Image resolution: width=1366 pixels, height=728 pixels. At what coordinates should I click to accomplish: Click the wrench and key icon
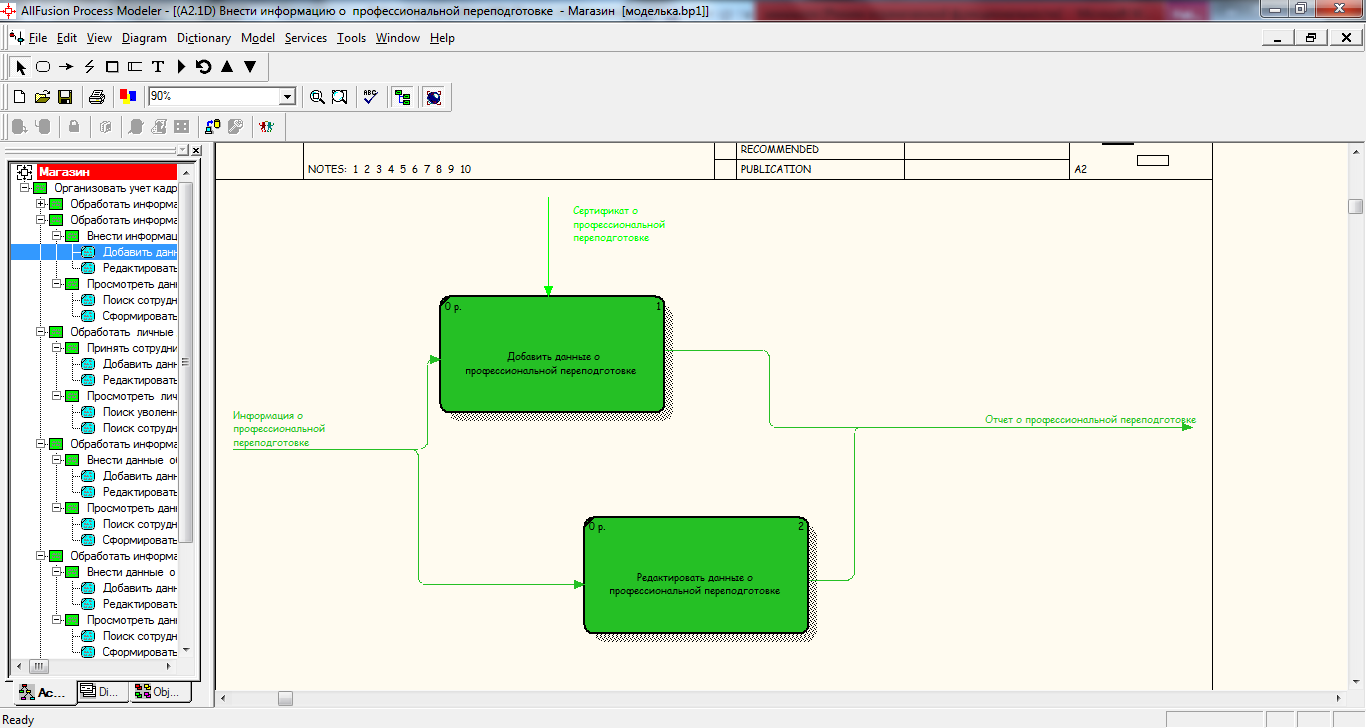pyautogui.click(x=236, y=127)
